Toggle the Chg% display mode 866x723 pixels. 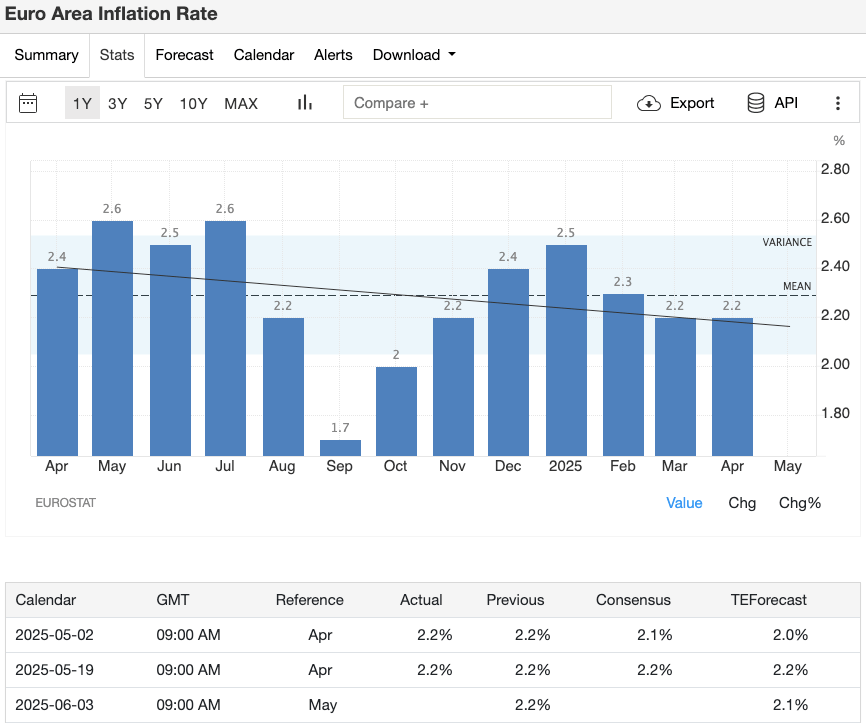tap(800, 503)
